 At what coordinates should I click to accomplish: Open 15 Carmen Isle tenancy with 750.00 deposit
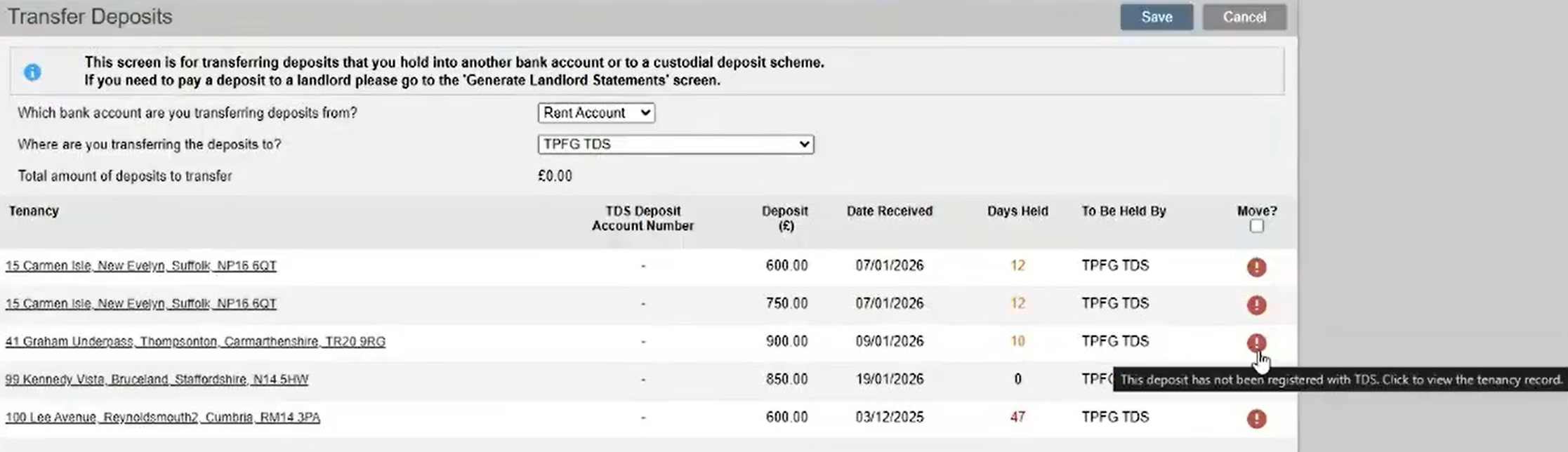coord(141,303)
